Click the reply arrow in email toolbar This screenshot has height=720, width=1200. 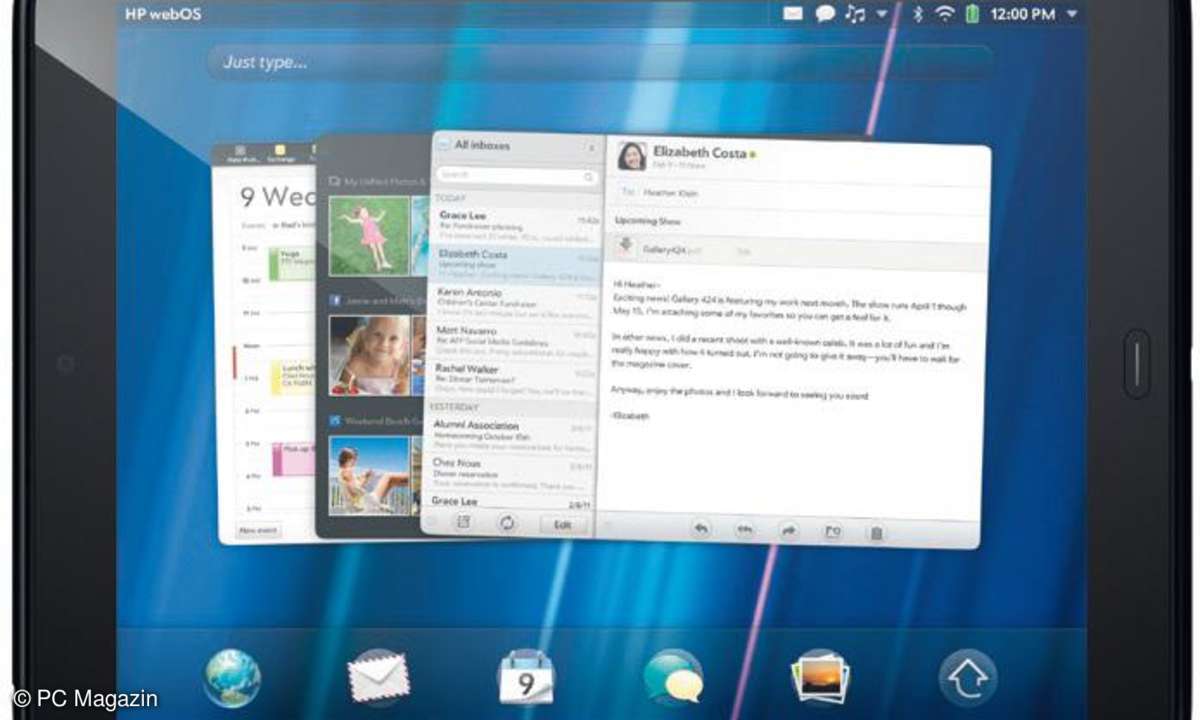point(701,531)
